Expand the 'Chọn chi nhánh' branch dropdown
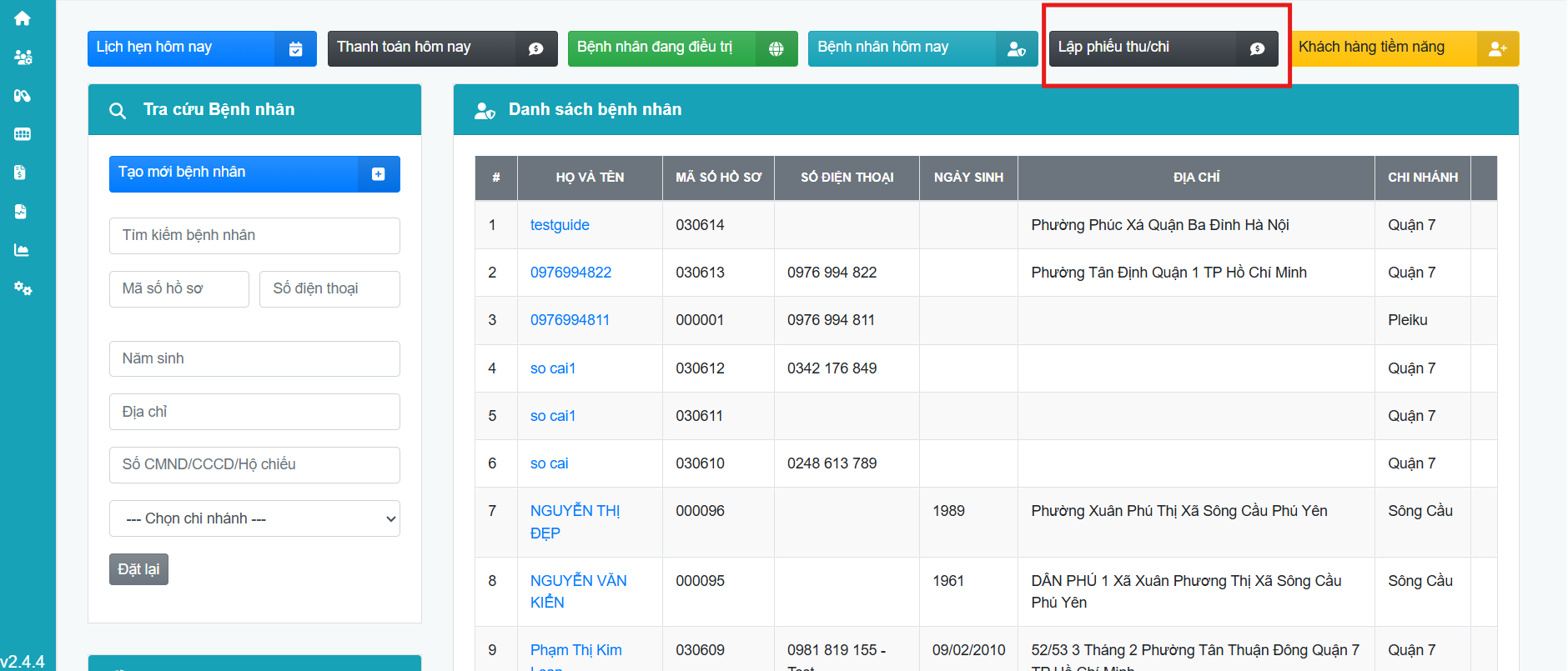The height and width of the screenshot is (671, 1568). [254, 518]
